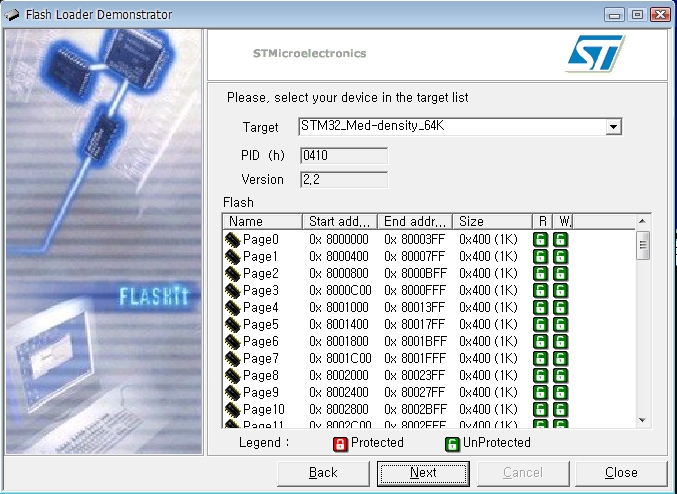This screenshot has height=494, width=677.
Task: Click the Page0 chip icon
Action: [232, 240]
